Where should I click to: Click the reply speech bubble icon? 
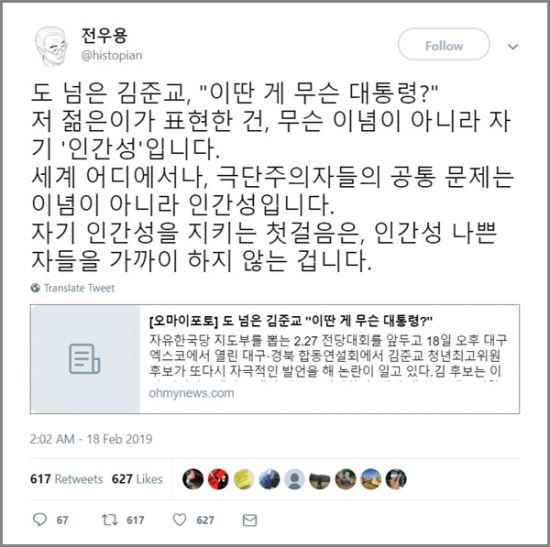pyautogui.click(x=40, y=519)
